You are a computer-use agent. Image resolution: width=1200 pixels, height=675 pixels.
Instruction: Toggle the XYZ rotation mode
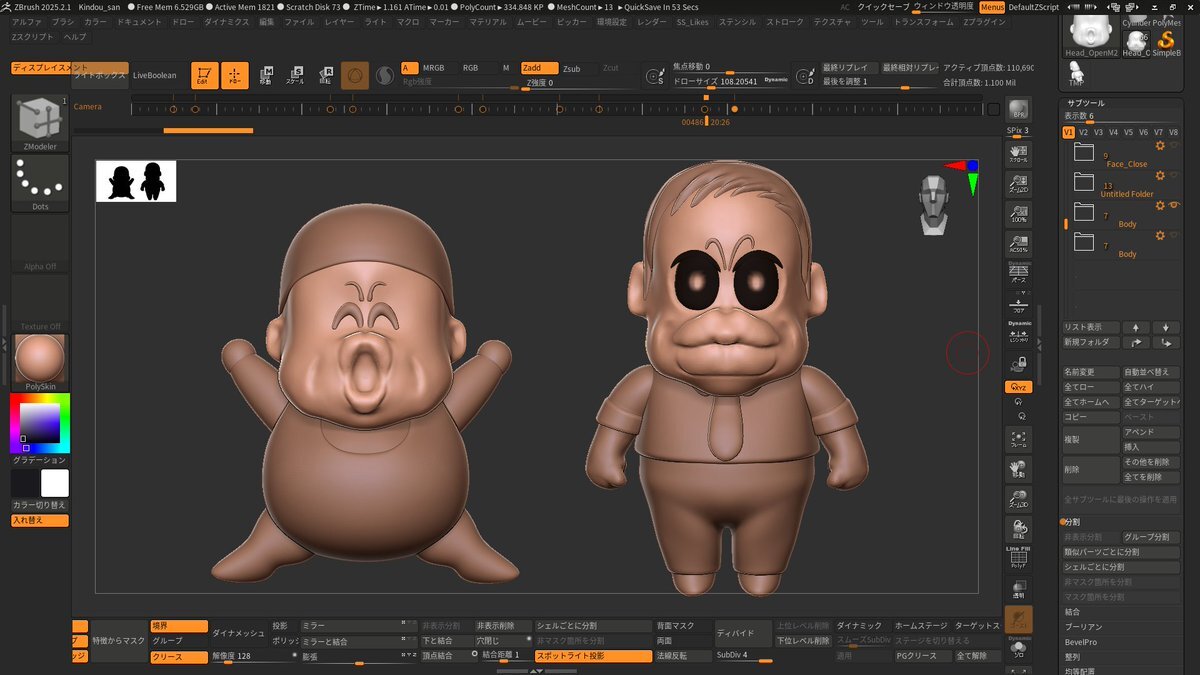coord(1019,387)
